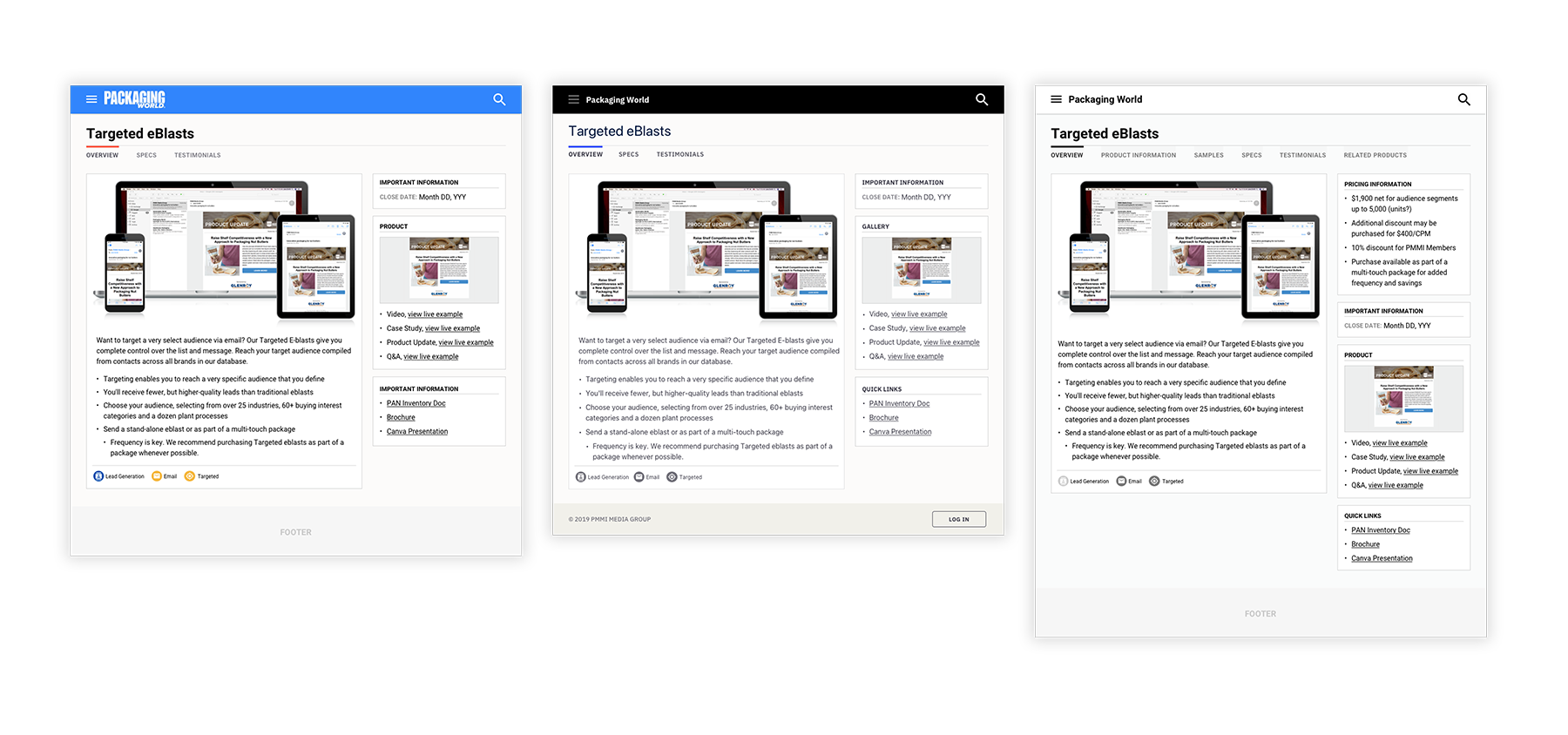This screenshot has height=735, width=1568.
Task: Click search icon in the white header
Action: pyautogui.click(x=1463, y=99)
